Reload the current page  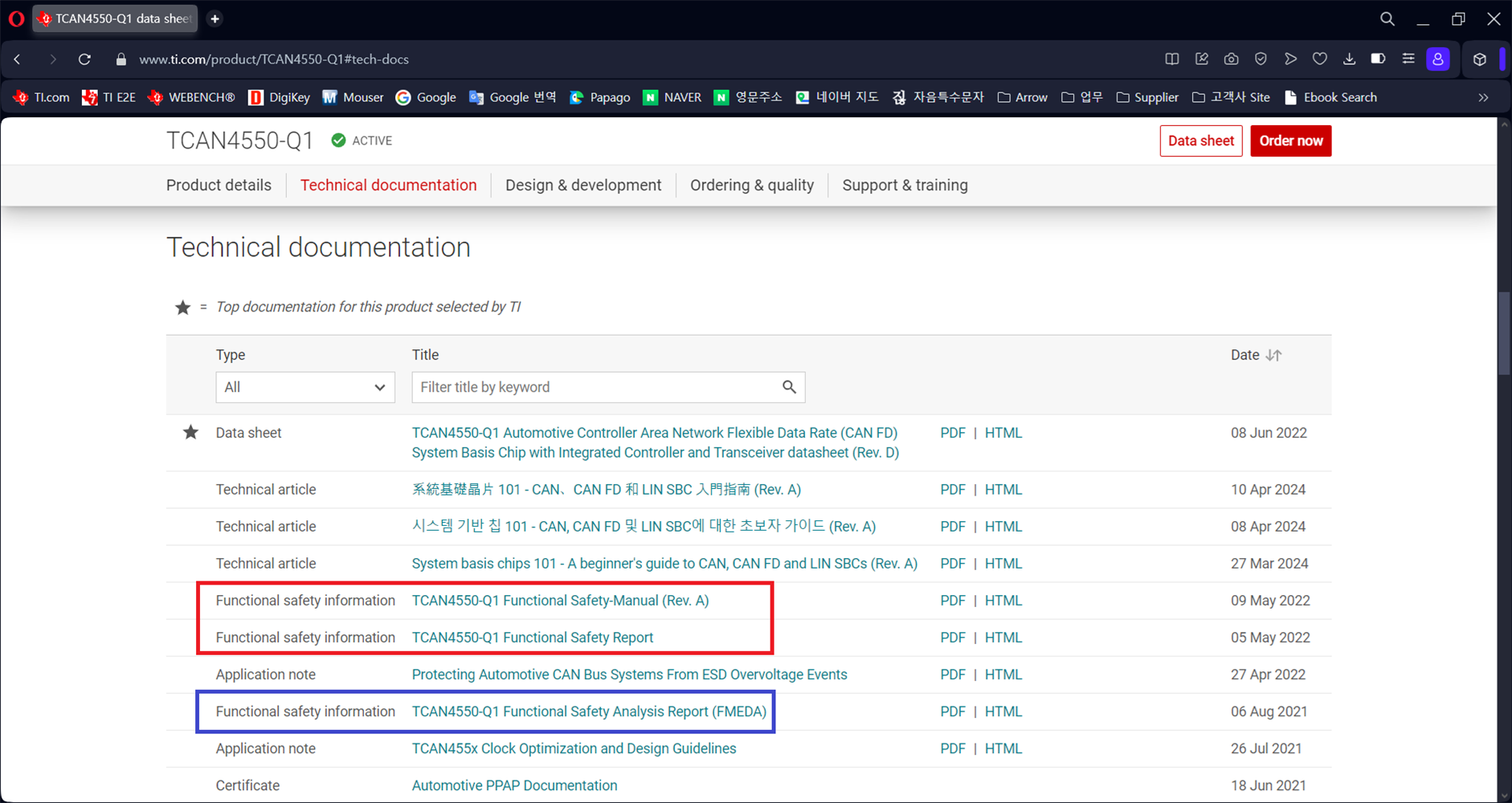[84, 59]
